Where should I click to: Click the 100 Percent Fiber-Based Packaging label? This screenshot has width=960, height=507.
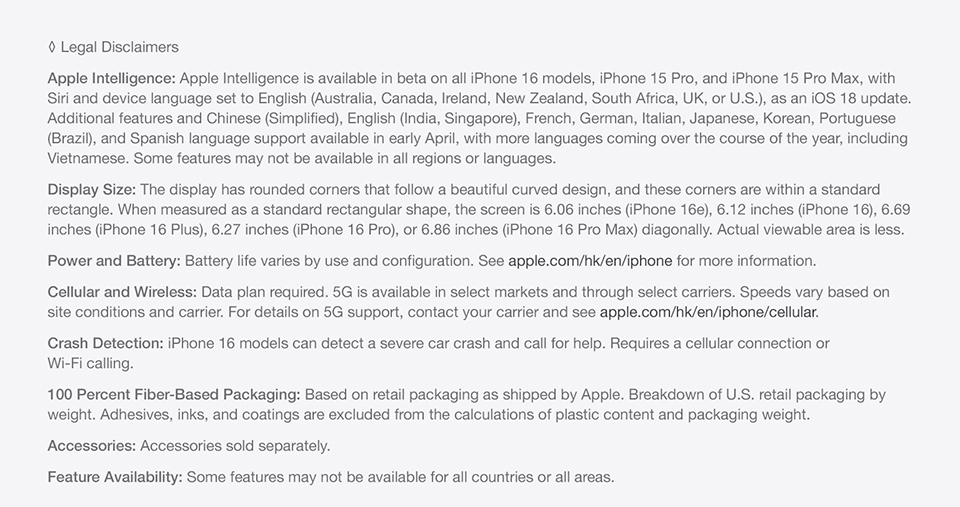tap(174, 395)
